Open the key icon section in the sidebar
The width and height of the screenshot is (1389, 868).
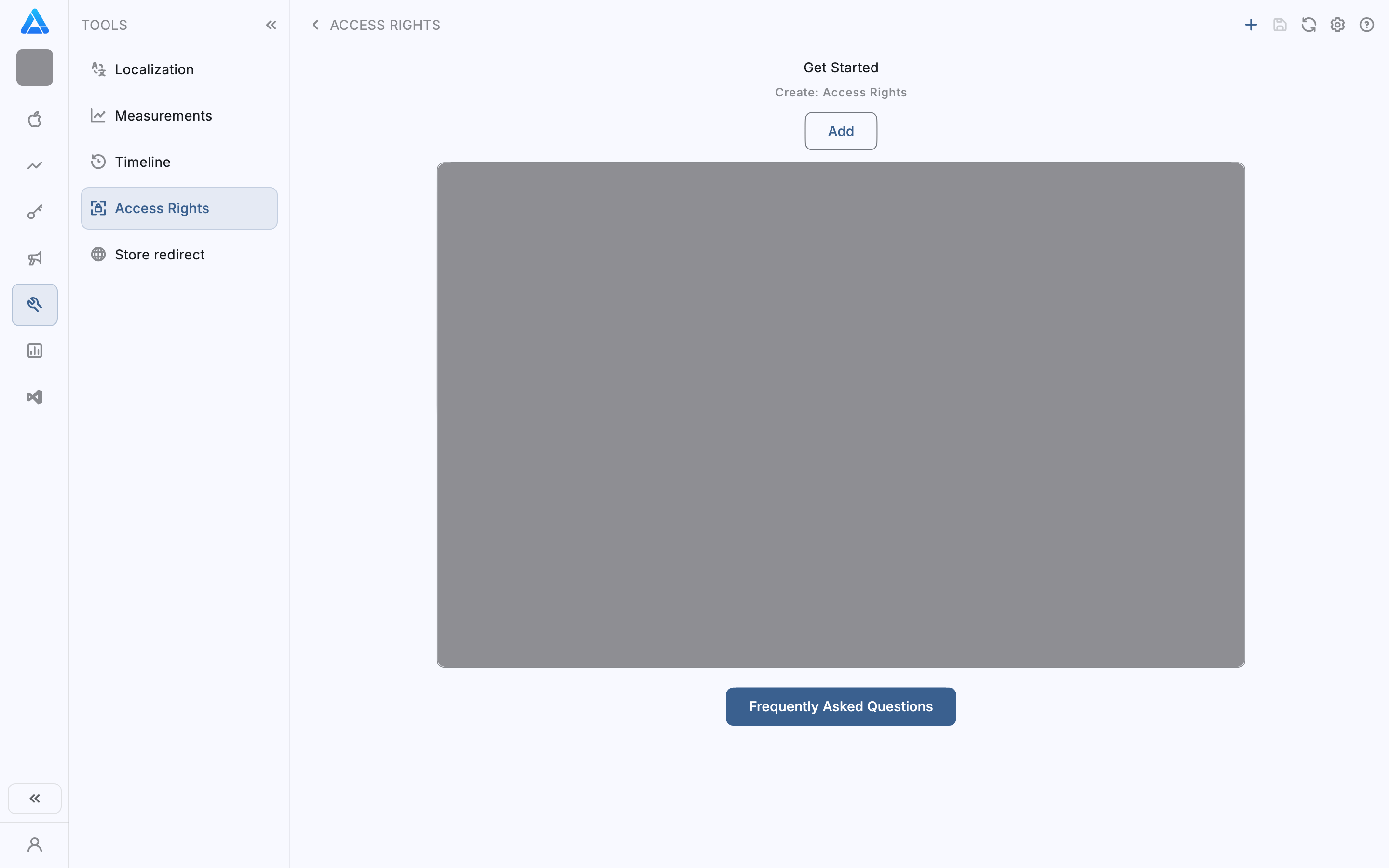pyautogui.click(x=34, y=212)
